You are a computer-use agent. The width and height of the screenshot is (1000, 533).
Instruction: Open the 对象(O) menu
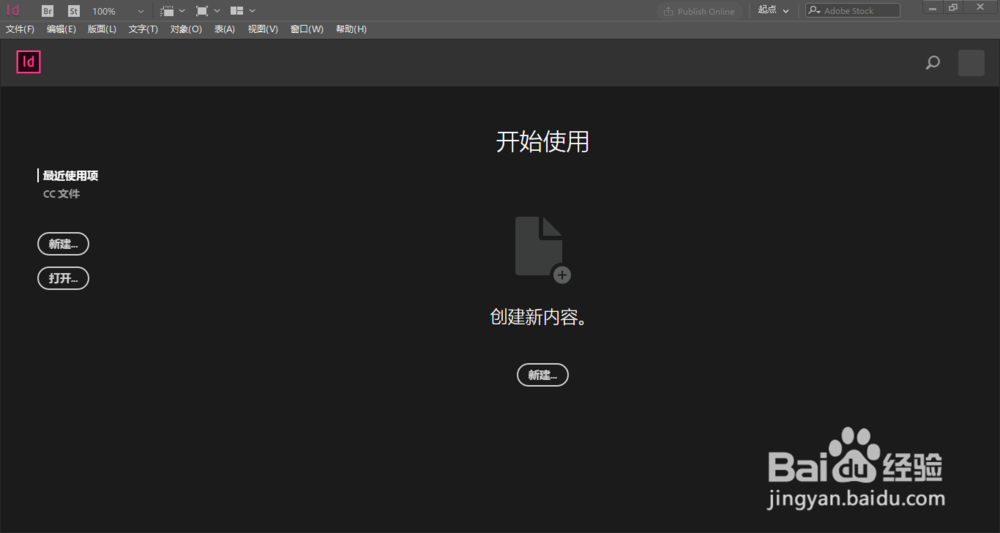click(x=186, y=29)
